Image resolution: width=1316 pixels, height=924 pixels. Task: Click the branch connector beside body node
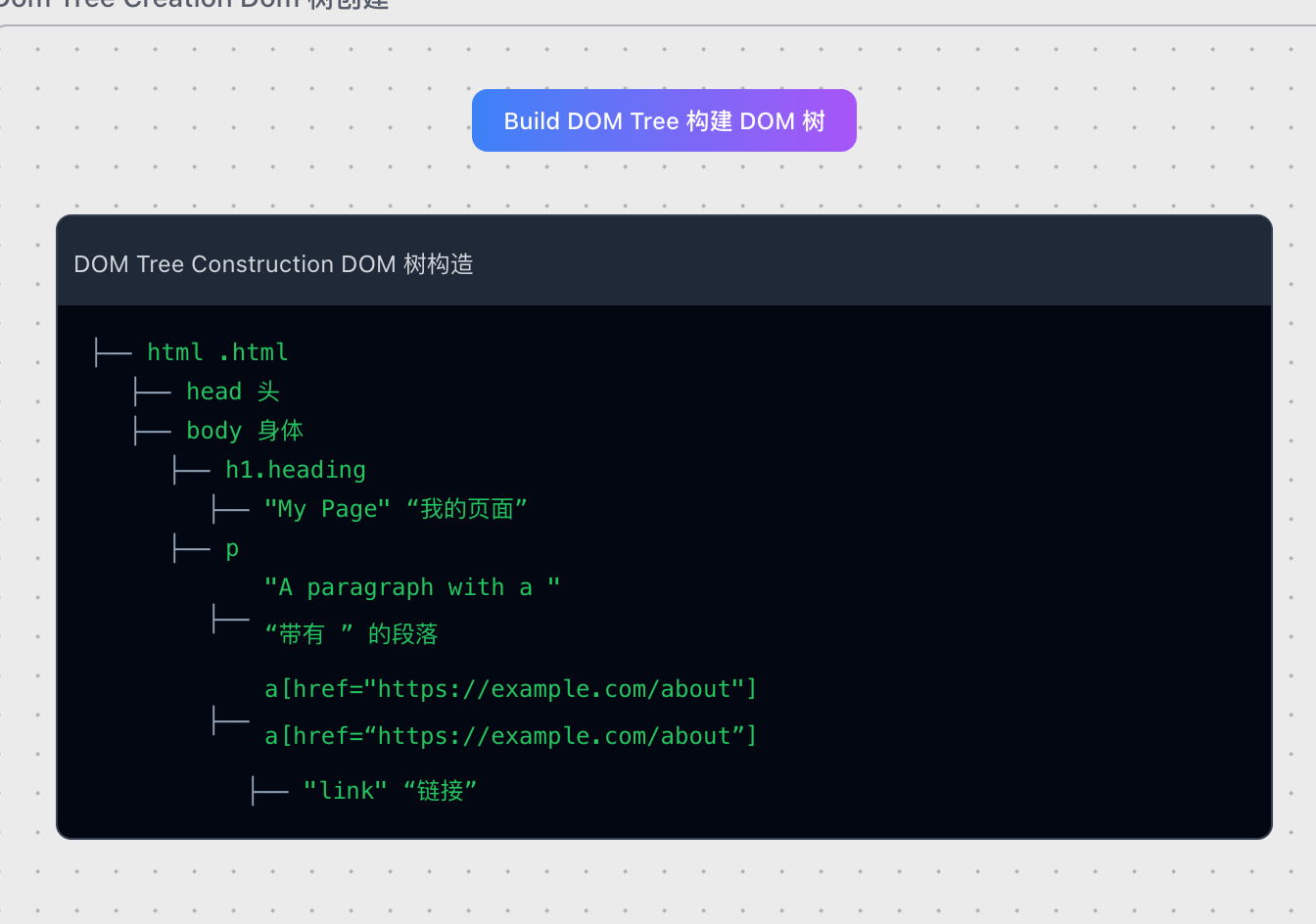(x=152, y=431)
